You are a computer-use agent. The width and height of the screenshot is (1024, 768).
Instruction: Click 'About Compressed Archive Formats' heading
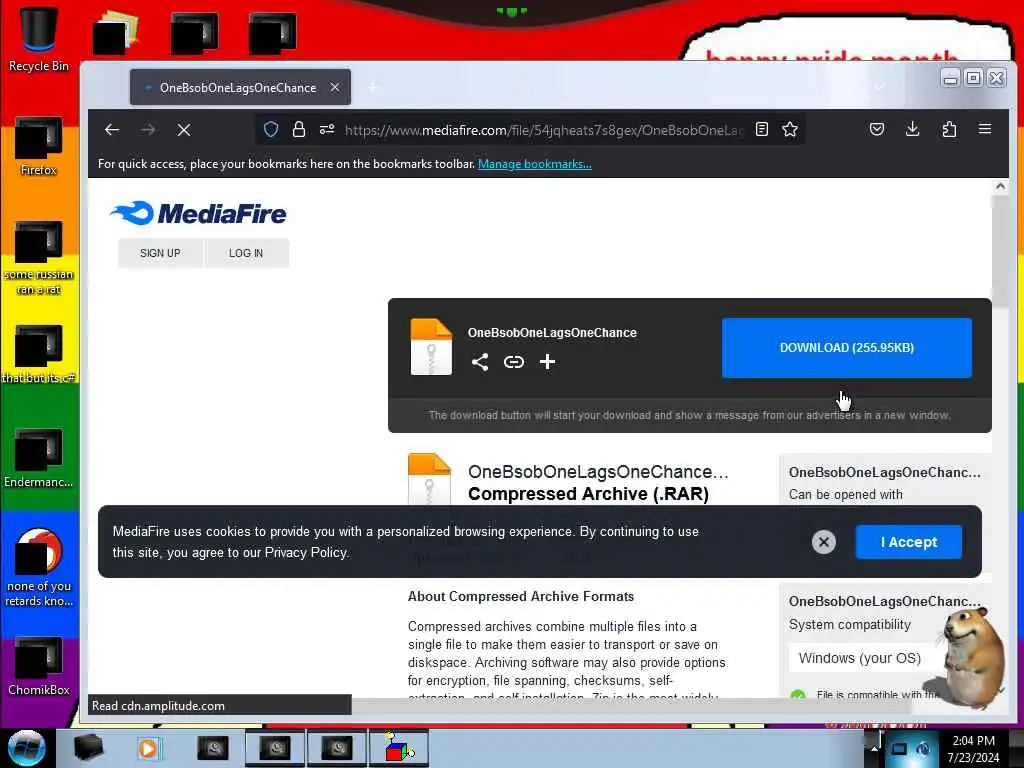(x=521, y=596)
